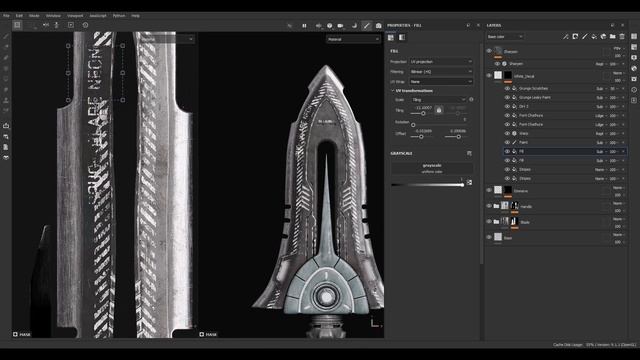Click the pause engine icon in top toolbar
Viewport: 640px width, 360px height.
click(x=304, y=26)
